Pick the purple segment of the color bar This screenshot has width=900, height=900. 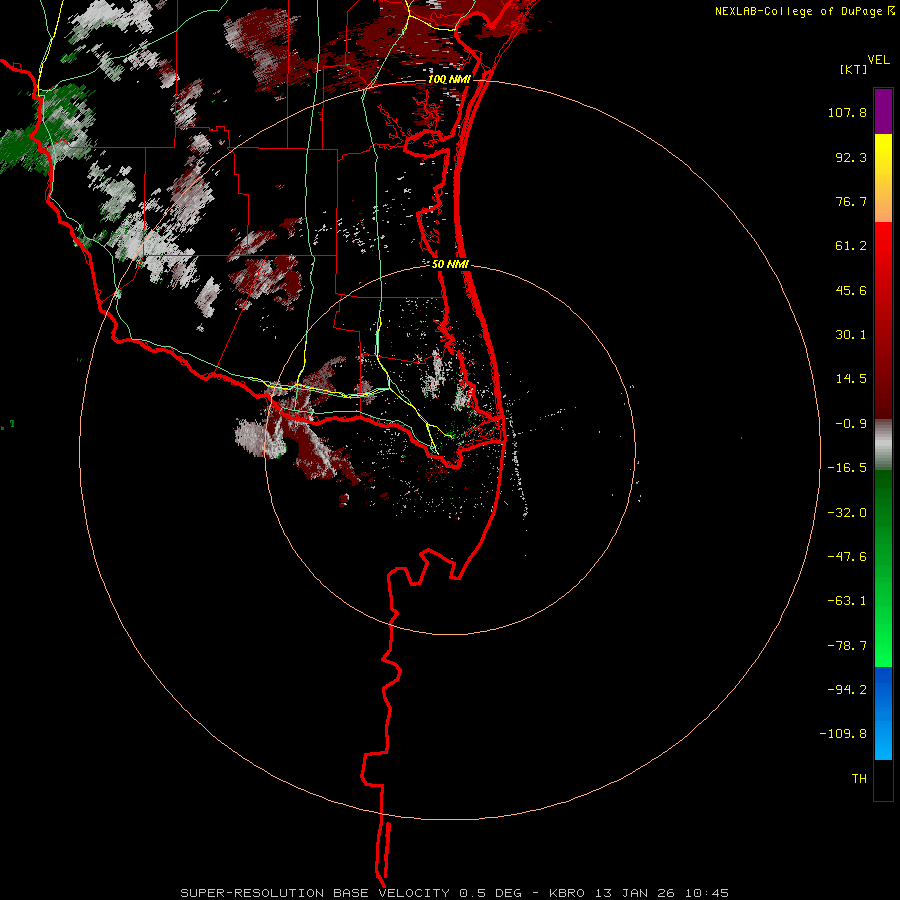(883, 111)
